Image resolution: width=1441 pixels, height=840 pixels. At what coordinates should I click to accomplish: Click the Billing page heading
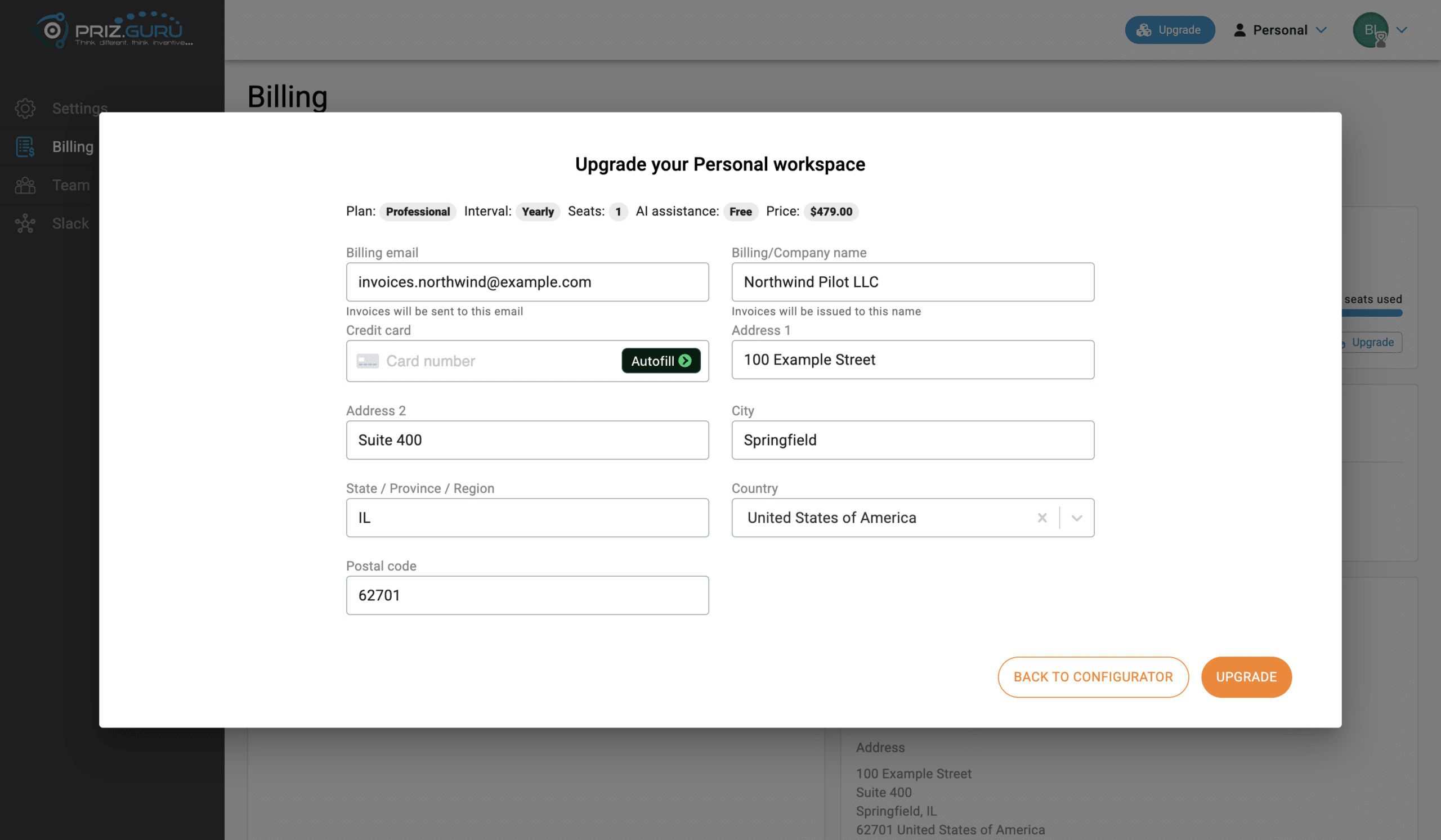click(x=287, y=96)
